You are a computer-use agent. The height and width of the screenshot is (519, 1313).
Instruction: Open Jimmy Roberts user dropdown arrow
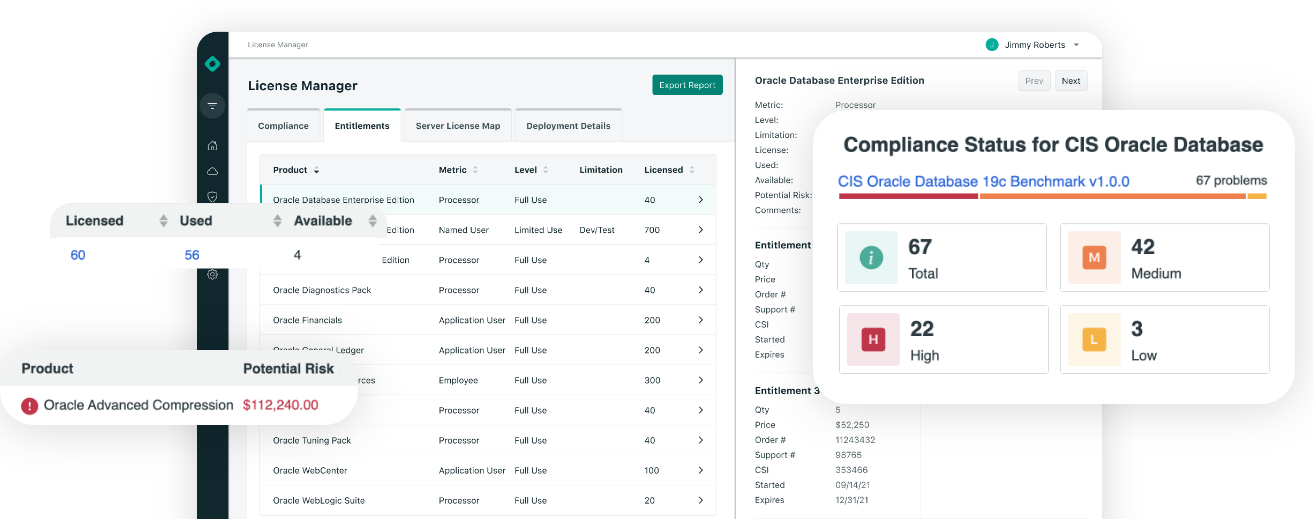point(1076,45)
